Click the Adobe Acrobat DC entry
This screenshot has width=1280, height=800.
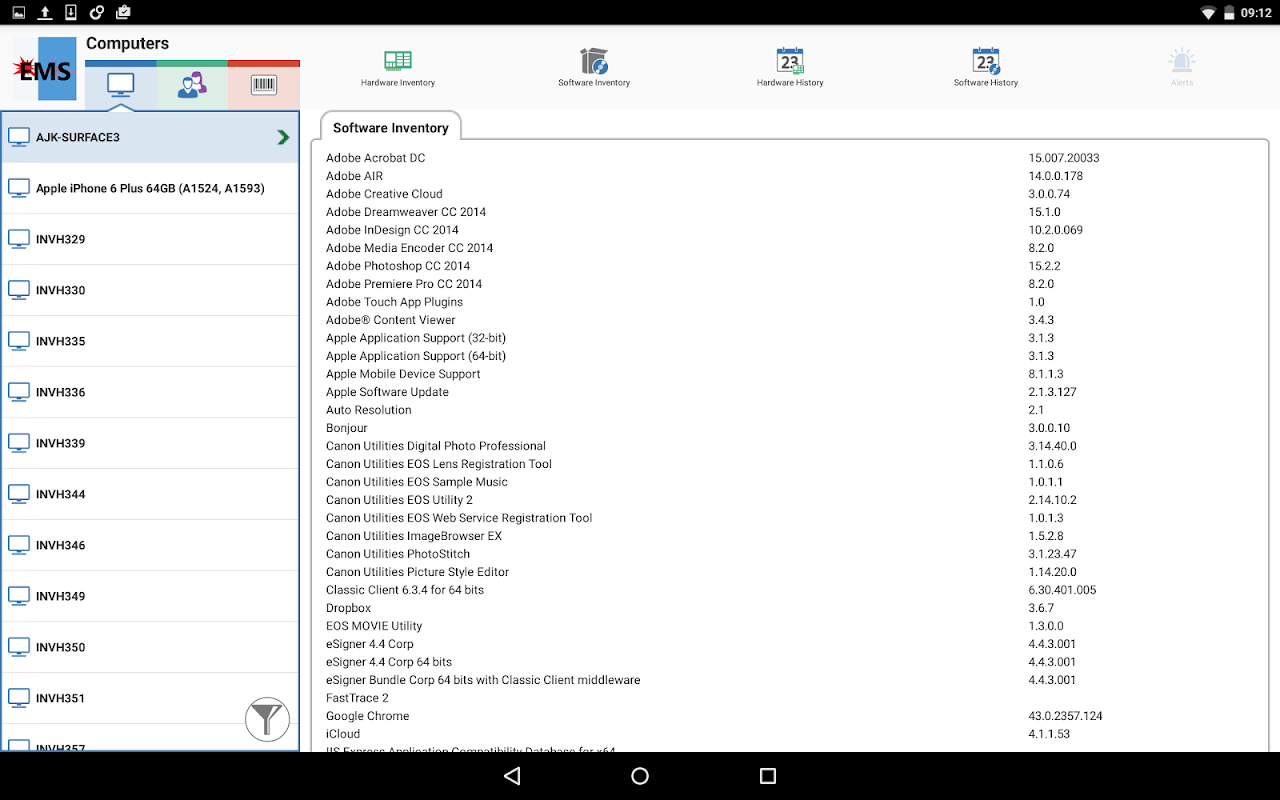point(375,158)
